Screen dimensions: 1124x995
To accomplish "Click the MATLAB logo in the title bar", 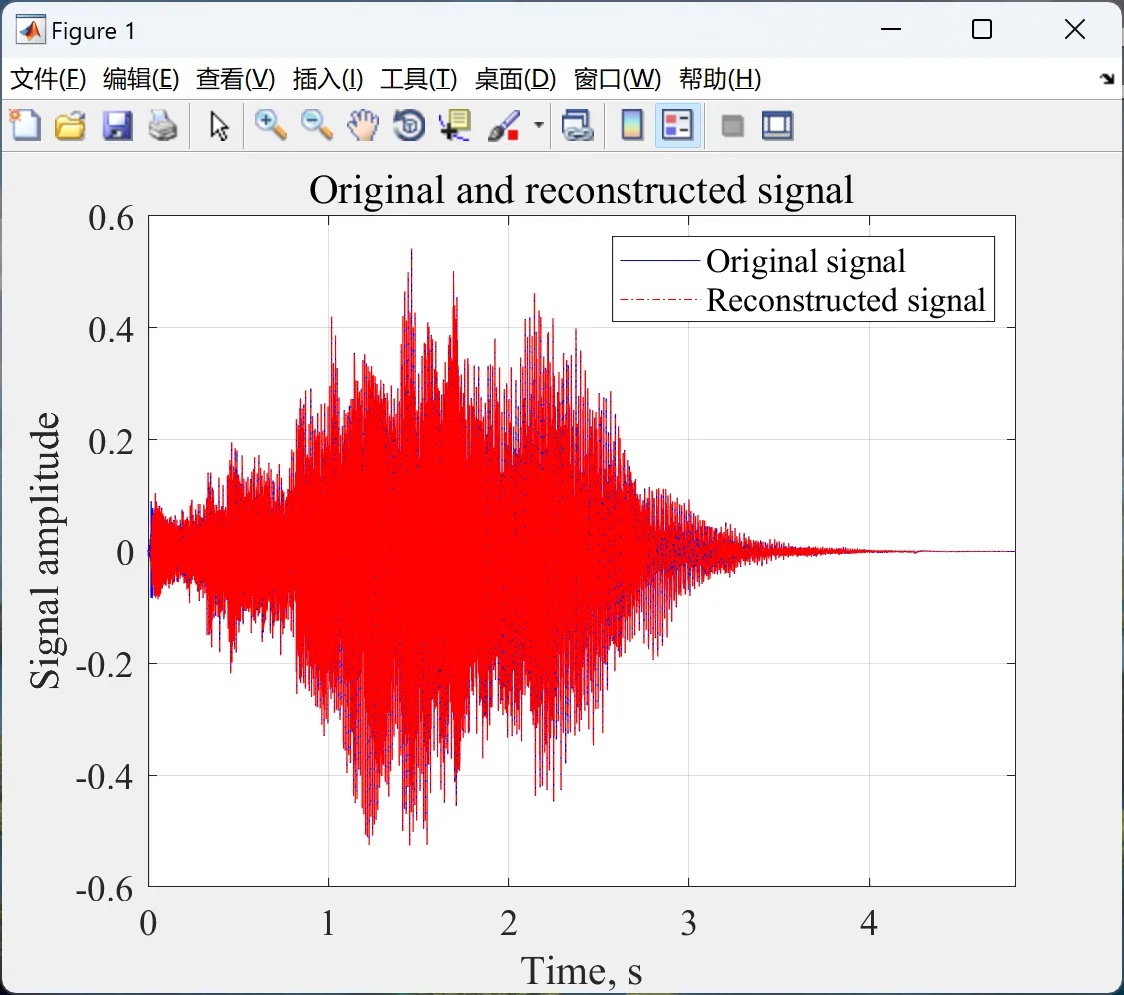I will (31, 30).
